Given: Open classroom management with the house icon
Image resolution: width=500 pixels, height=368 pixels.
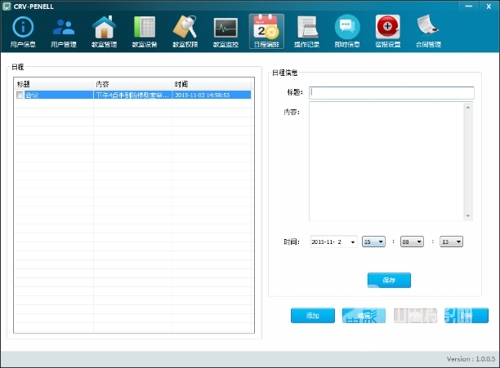Looking at the screenshot, I should [104, 32].
